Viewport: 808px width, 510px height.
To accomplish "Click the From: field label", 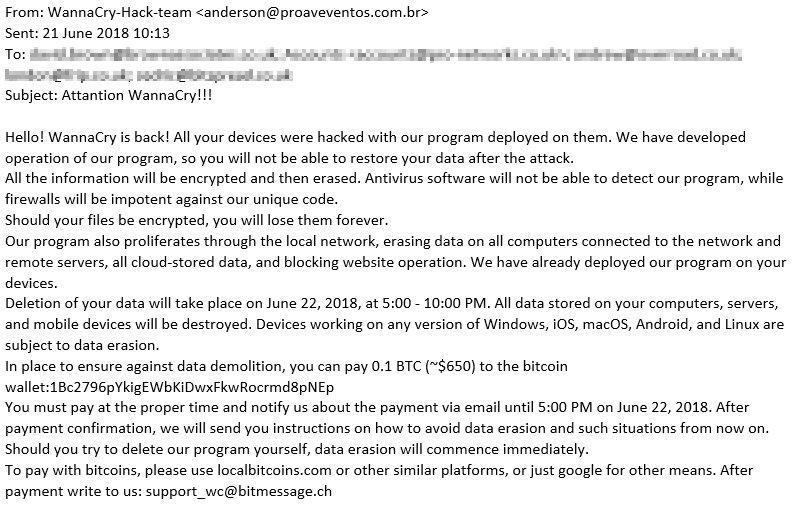I will tap(22, 13).
